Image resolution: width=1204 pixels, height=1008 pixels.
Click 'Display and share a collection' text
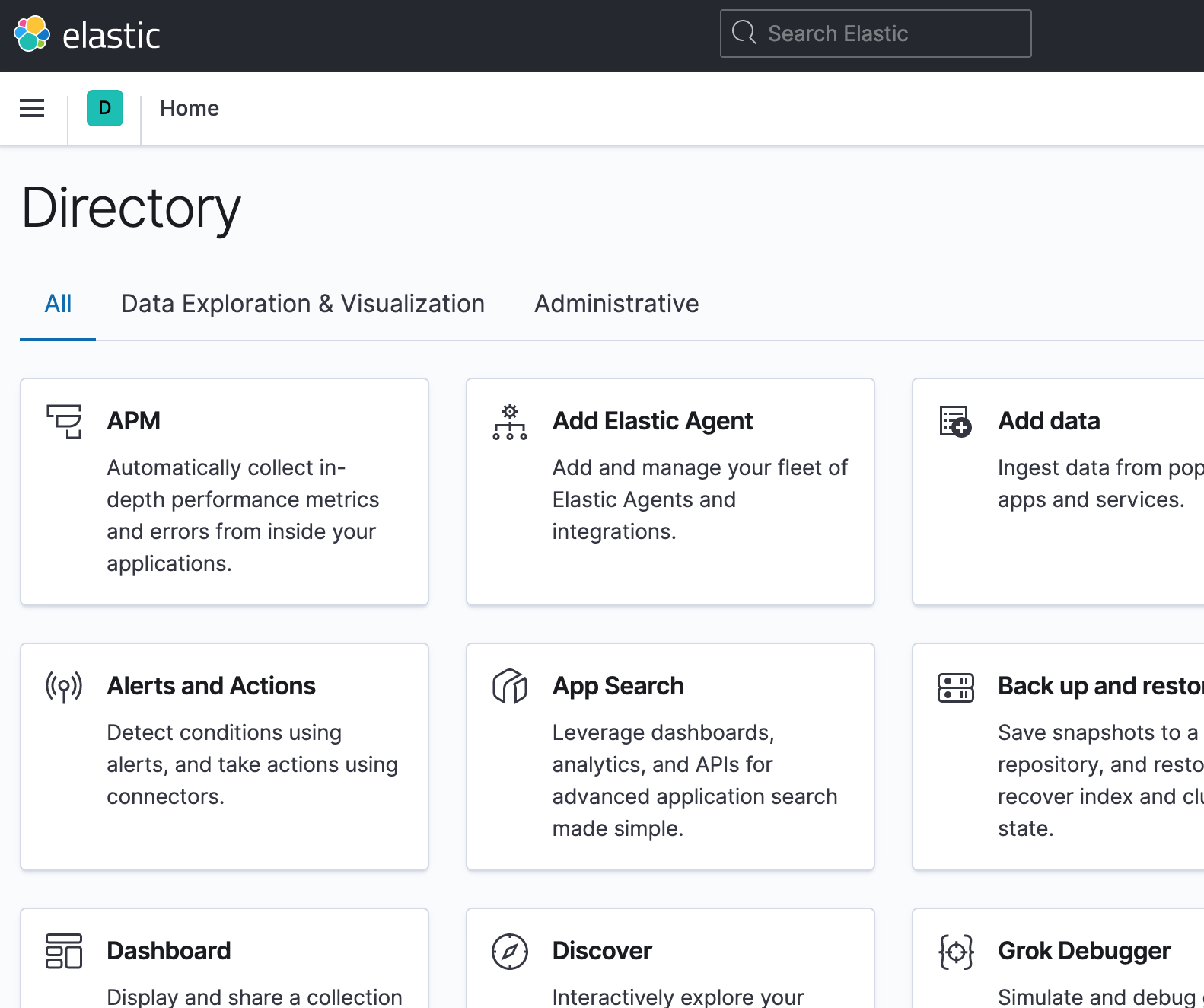[x=254, y=996]
